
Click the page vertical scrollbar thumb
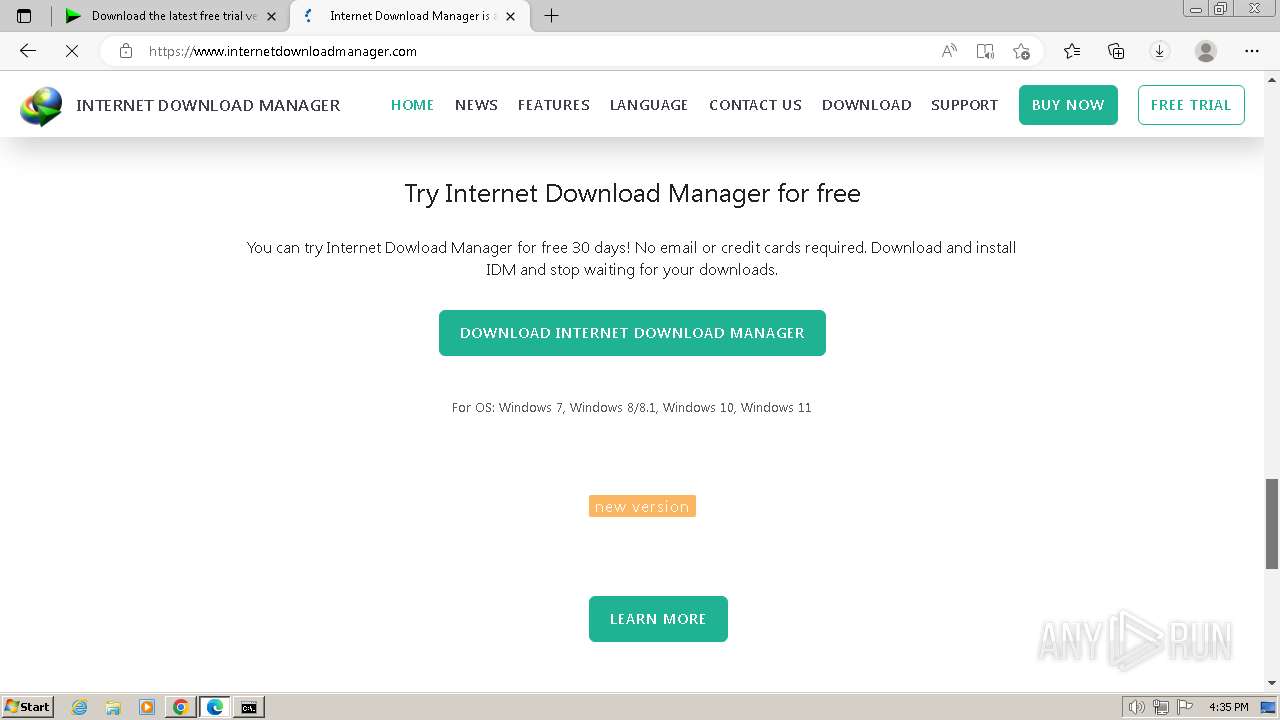pyautogui.click(x=1272, y=523)
